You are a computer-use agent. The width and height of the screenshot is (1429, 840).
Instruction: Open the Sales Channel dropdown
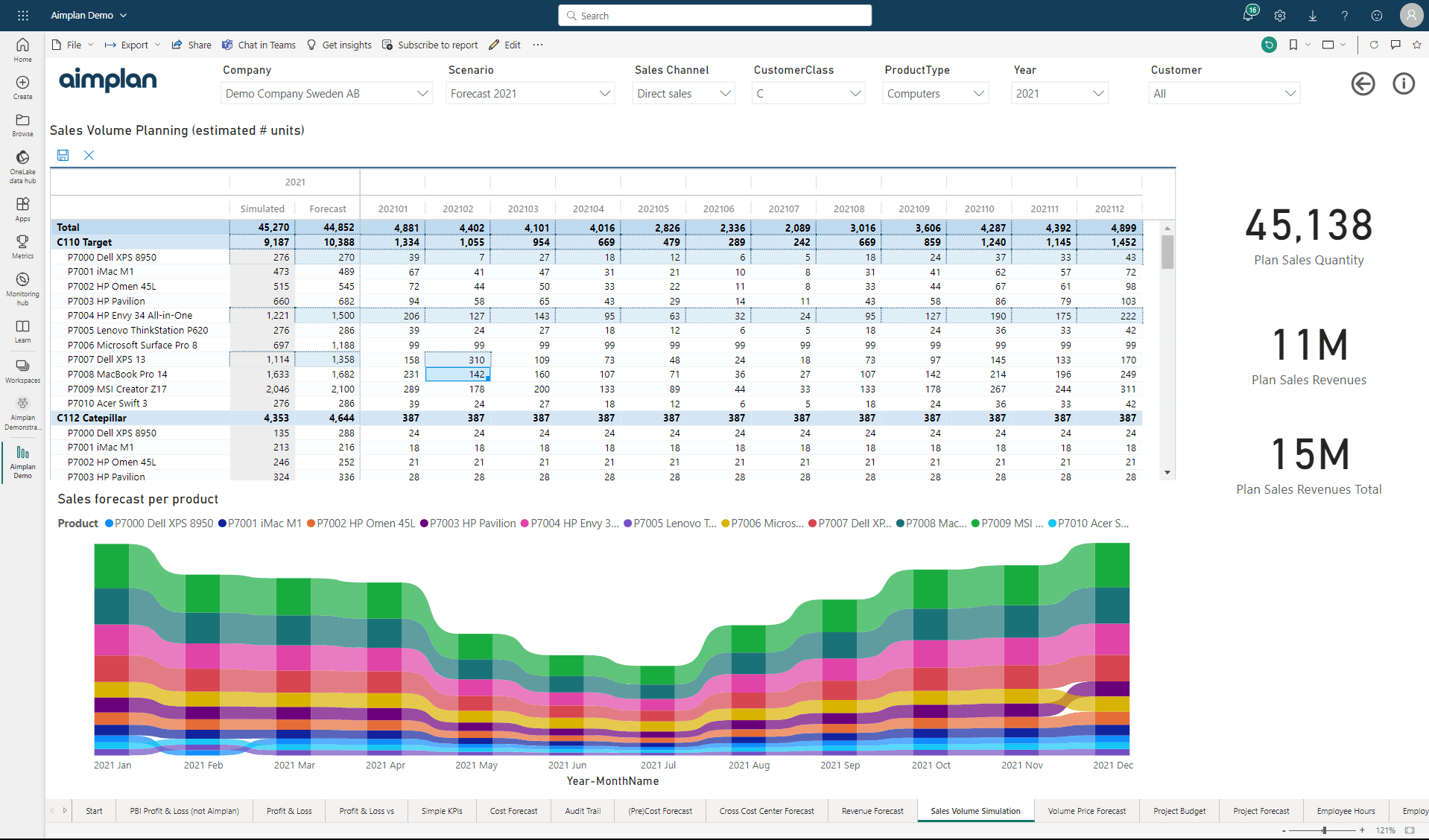pos(684,93)
